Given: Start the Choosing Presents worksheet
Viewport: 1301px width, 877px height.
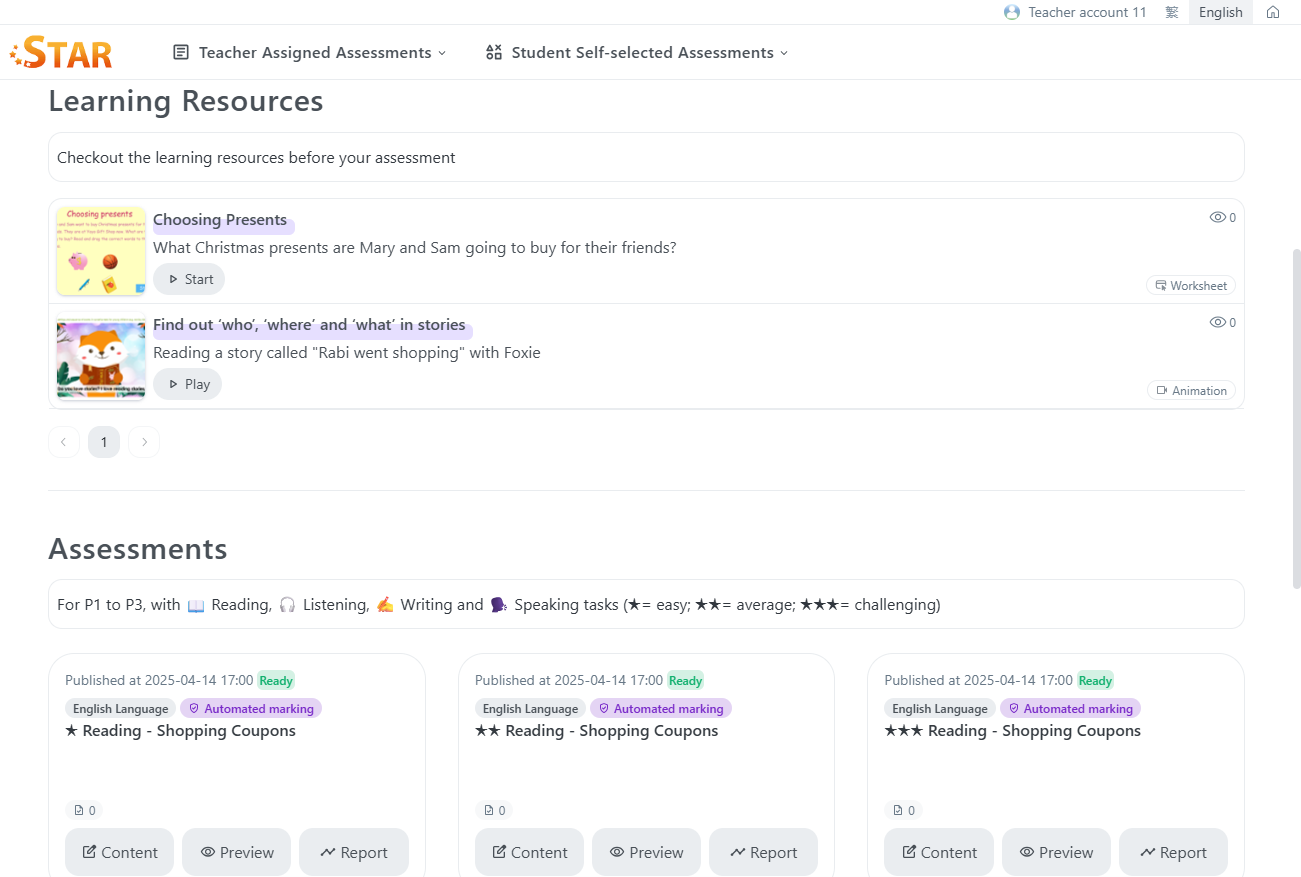Looking at the screenshot, I should pos(189,279).
